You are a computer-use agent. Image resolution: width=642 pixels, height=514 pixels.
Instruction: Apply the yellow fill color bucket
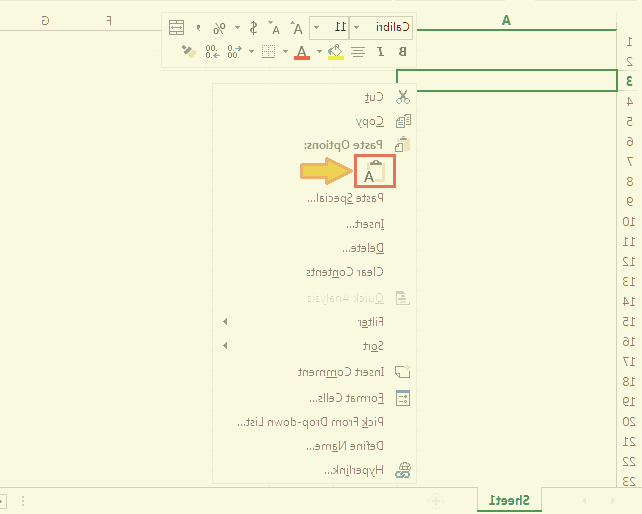tap(336, 51)
